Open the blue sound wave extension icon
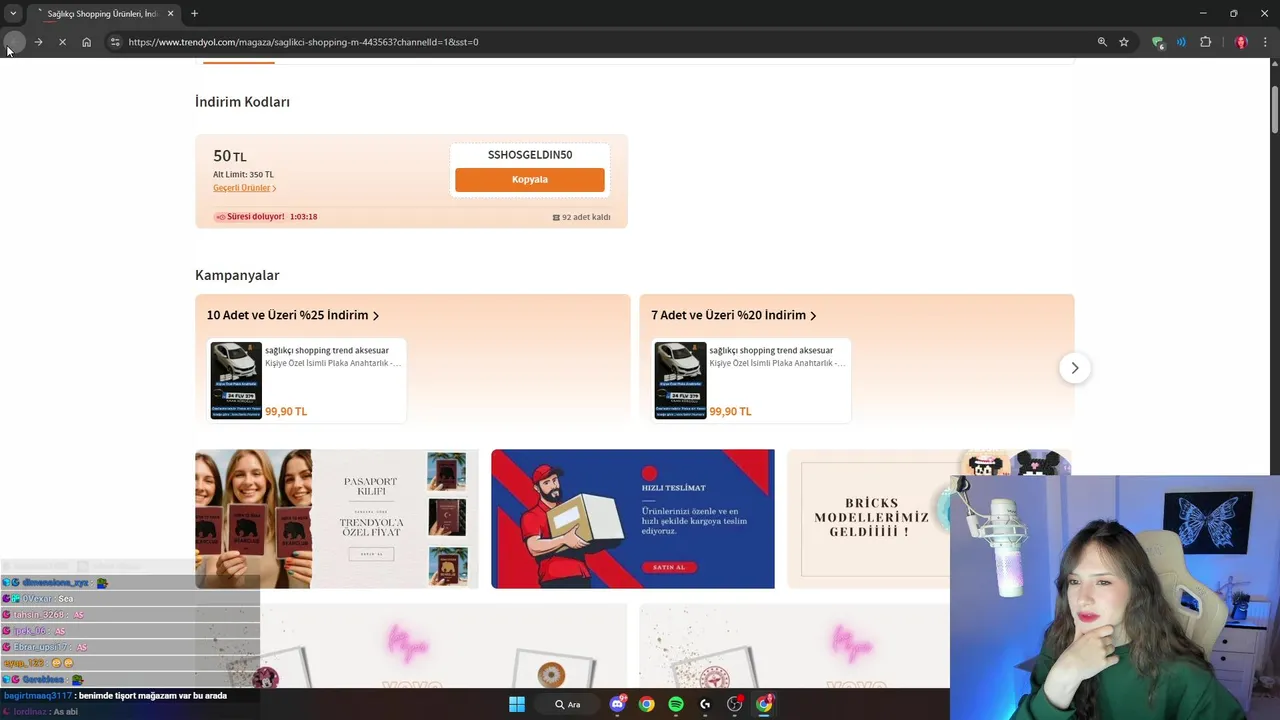Viewport: 1280px width, 720px height. [x=1181, y=42]
